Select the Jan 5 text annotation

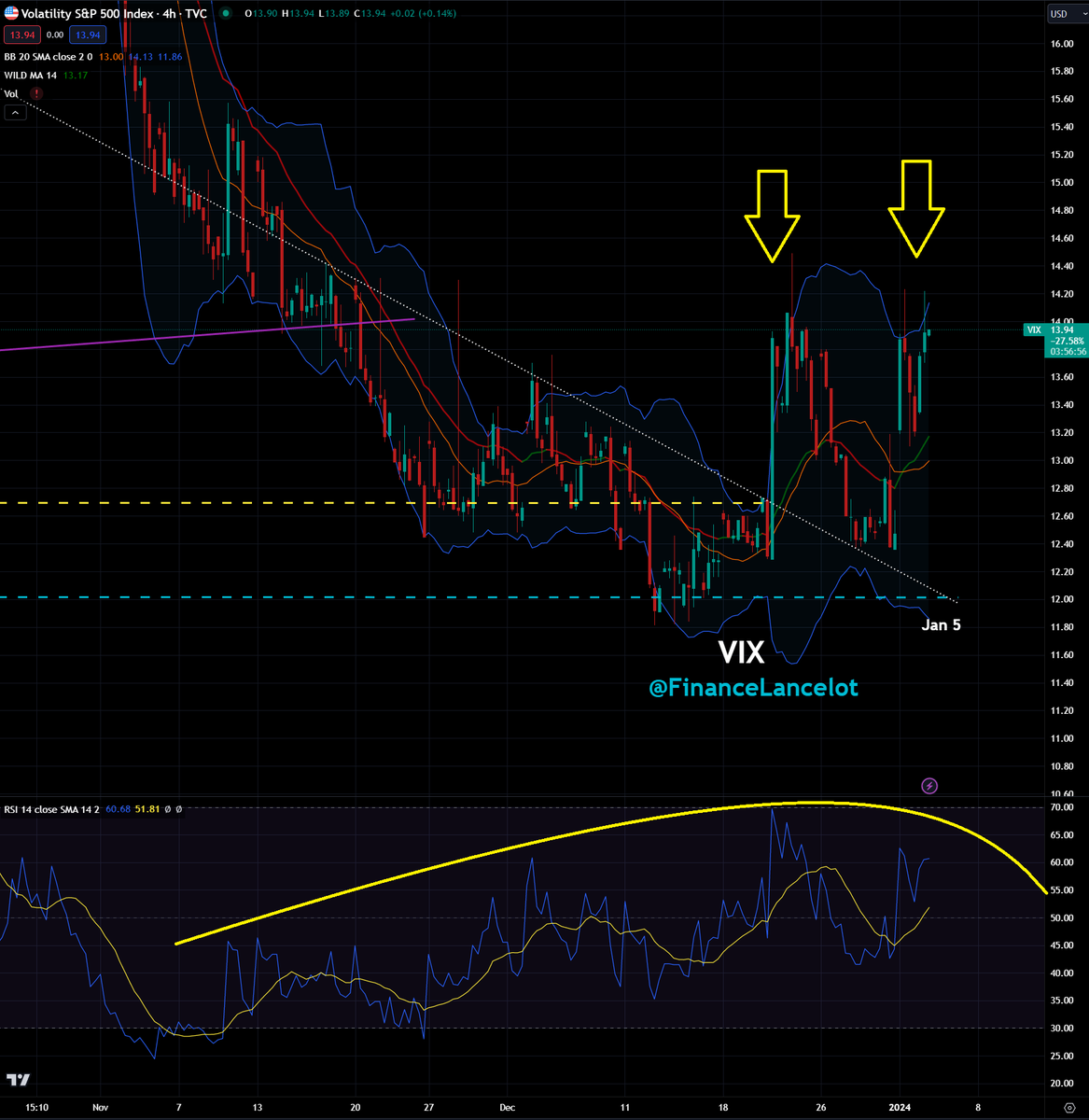941,625
